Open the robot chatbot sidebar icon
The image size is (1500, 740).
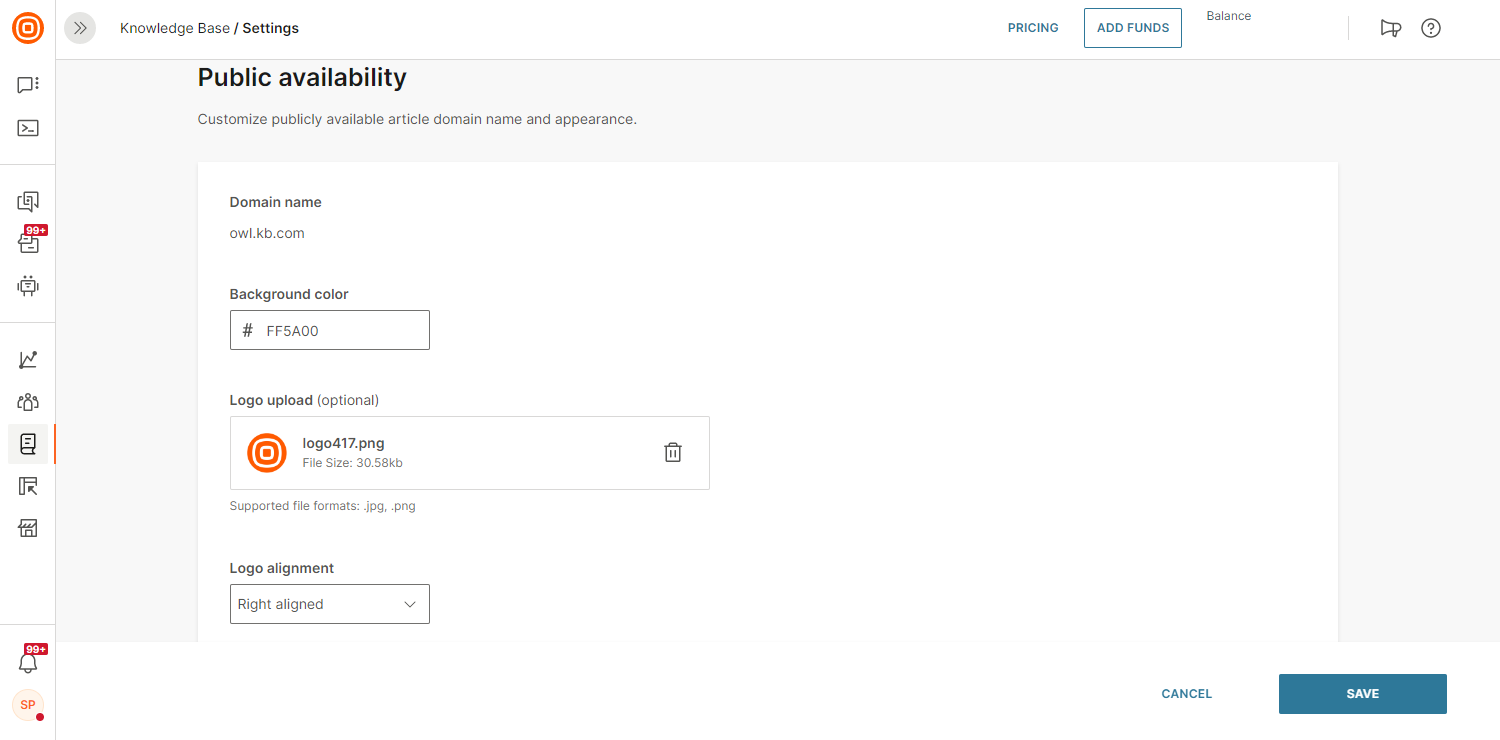pyautogui.click(x=28, y=286)
